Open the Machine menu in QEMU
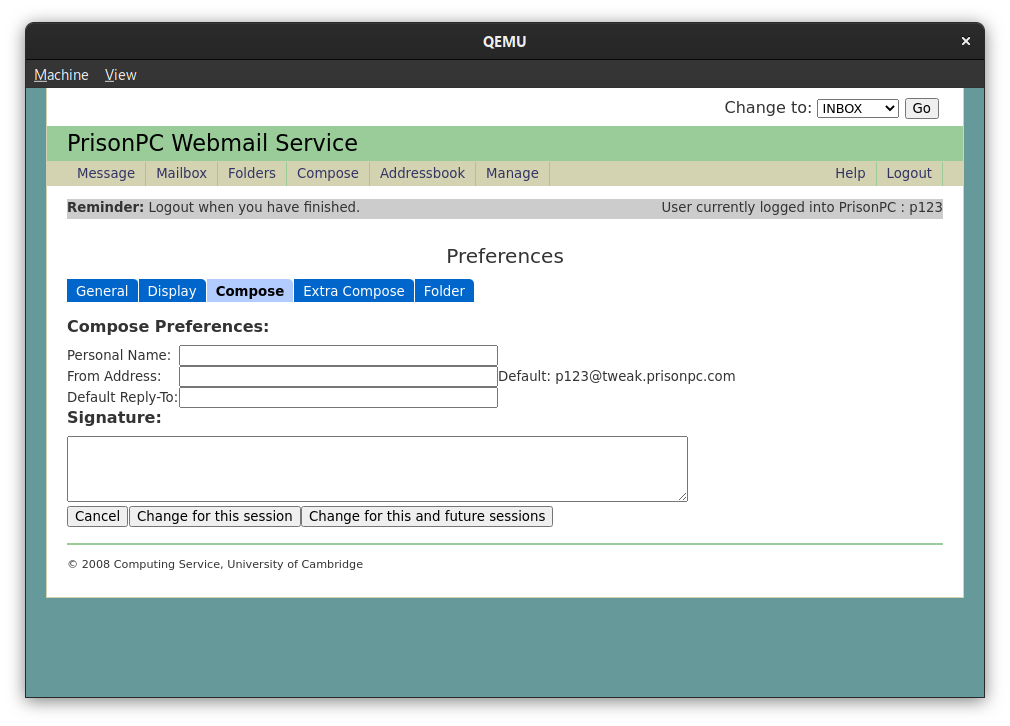This screenshot has height=726, width=1010. pyautogui.click(x=61, y=75)
